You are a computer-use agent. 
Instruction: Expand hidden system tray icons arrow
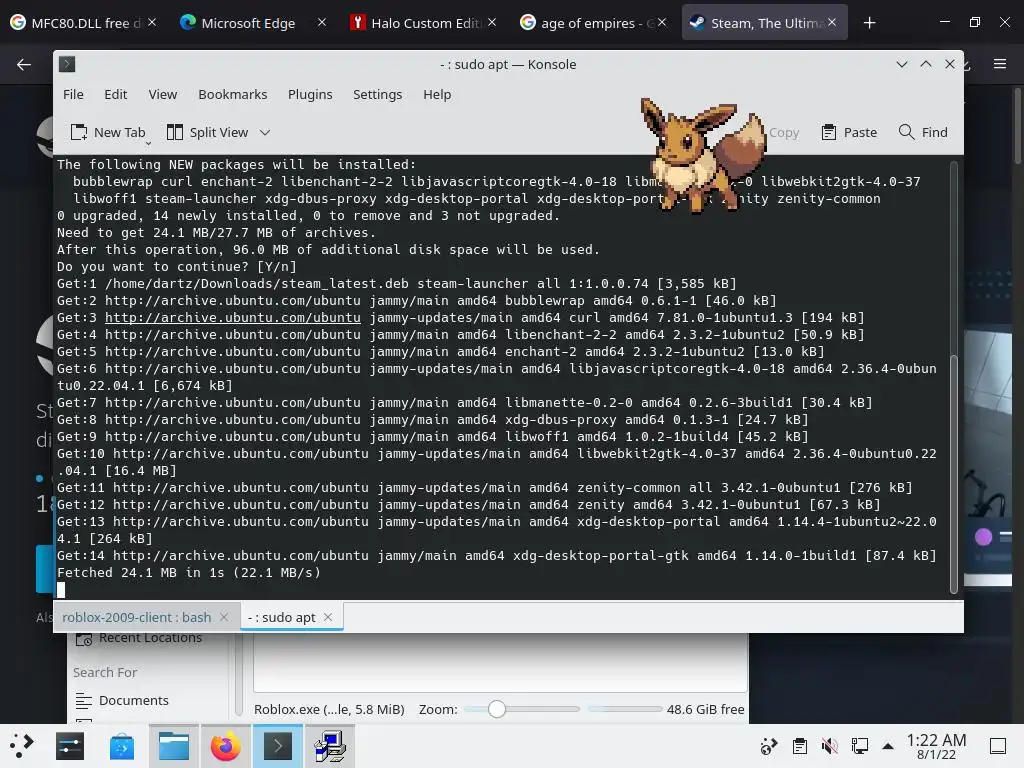tap(888, 746)
